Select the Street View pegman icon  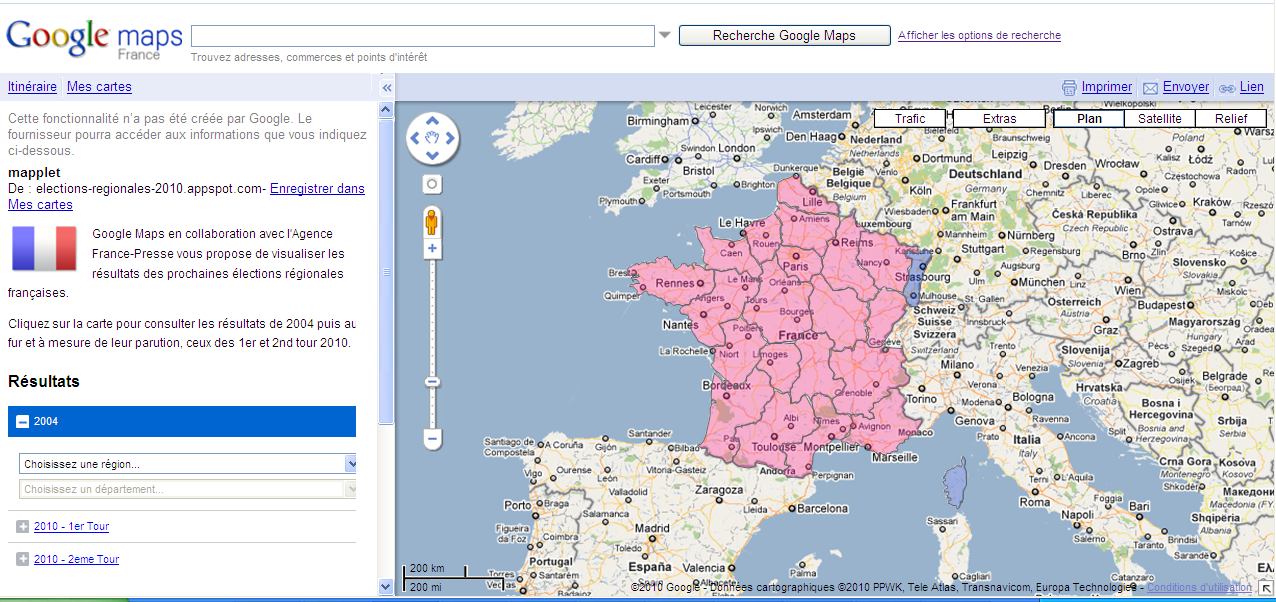click(x=432, y=220)
